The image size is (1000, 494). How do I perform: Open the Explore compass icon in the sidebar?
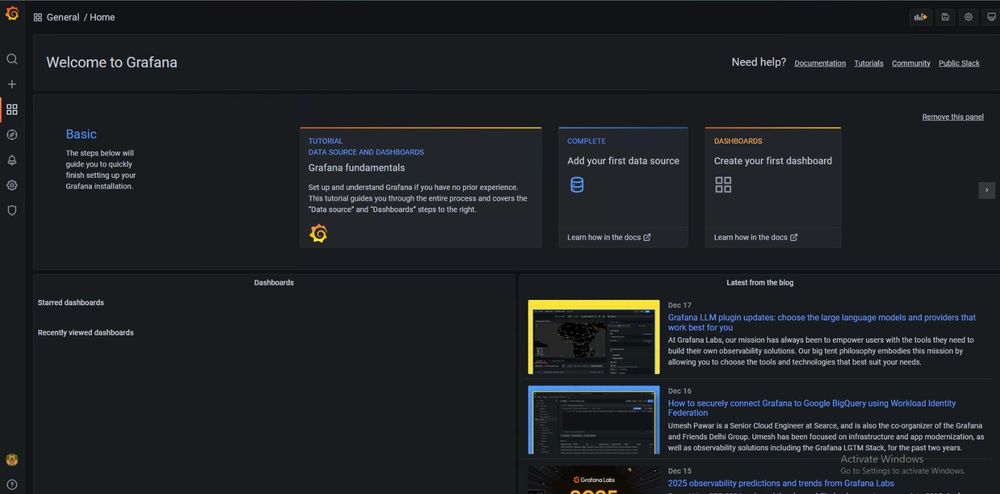pos(11,134)
